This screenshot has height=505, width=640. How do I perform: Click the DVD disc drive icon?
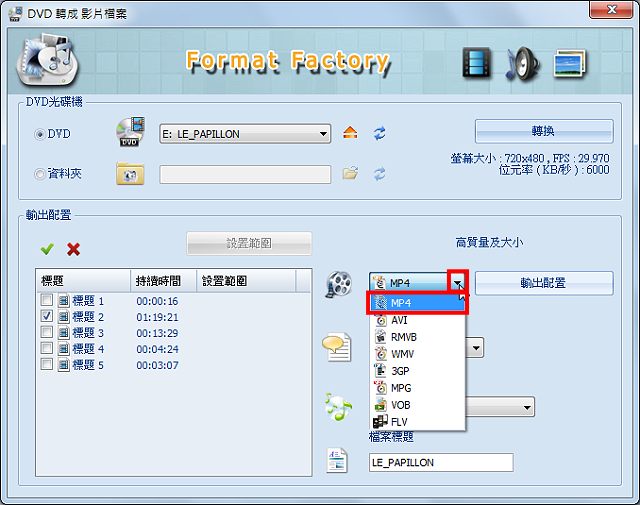point(131,132)
